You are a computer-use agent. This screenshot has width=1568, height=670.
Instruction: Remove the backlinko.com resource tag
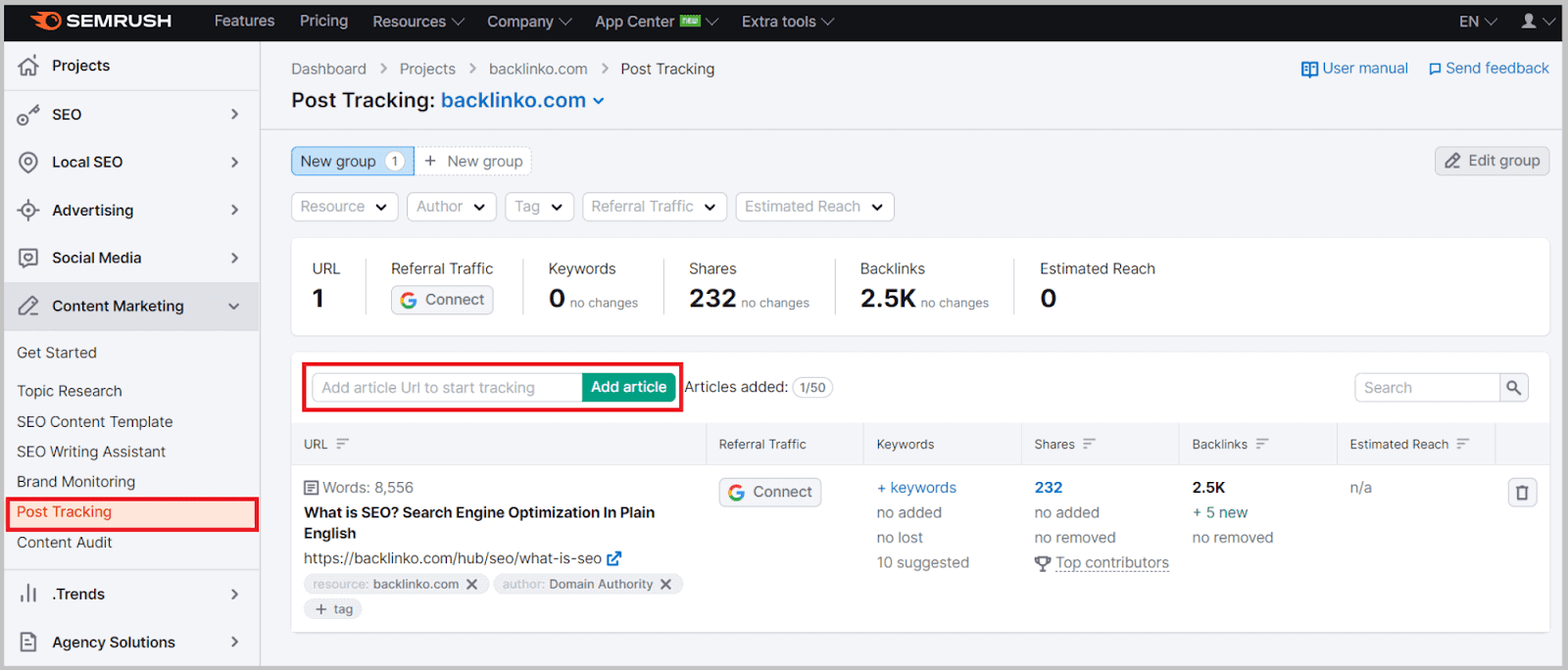coord(471,584)
